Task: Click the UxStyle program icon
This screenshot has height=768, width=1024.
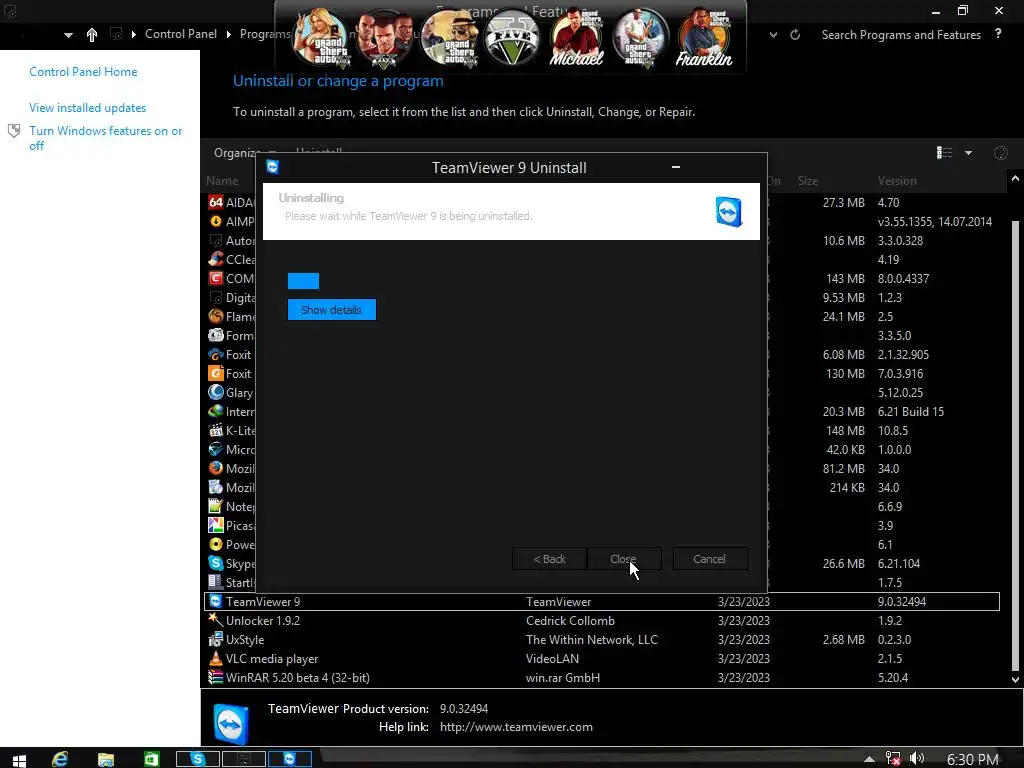Action: click(x=216, y=639)
